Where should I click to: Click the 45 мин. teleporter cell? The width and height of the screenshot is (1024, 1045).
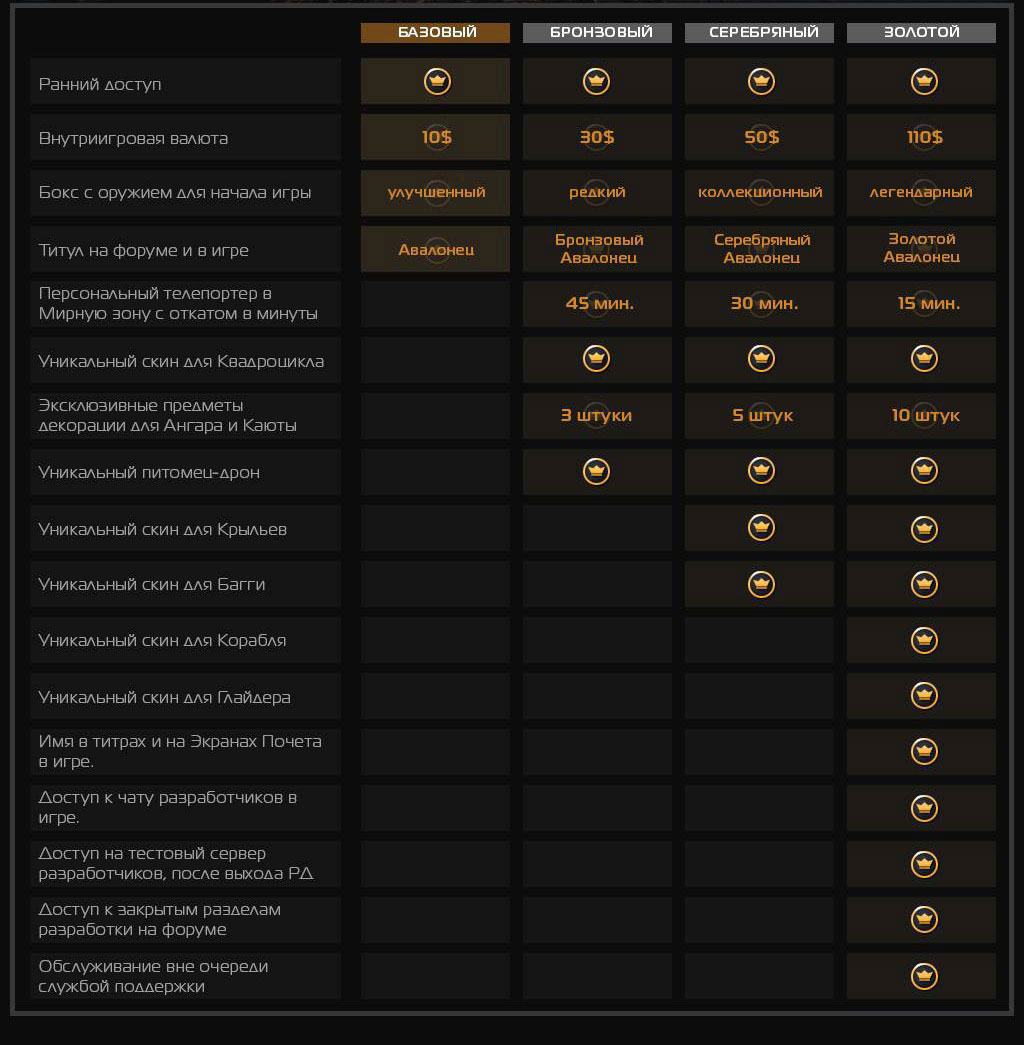pyautogui.click(x=599, y=303)
